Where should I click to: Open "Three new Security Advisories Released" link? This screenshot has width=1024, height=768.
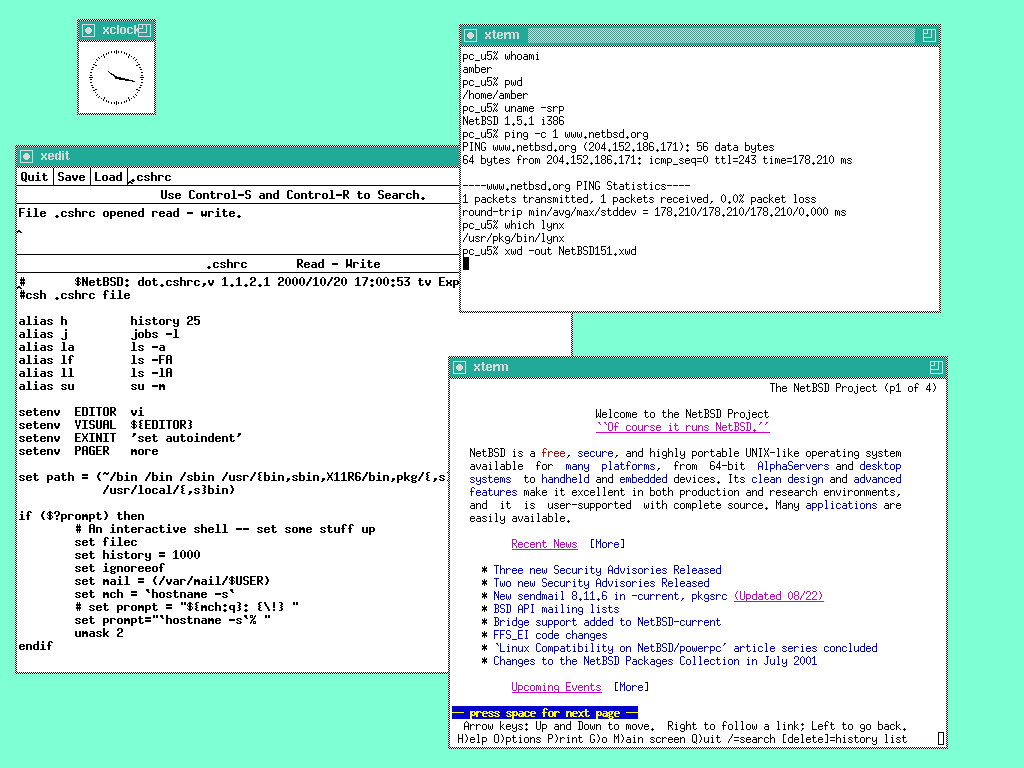[607, 570]
